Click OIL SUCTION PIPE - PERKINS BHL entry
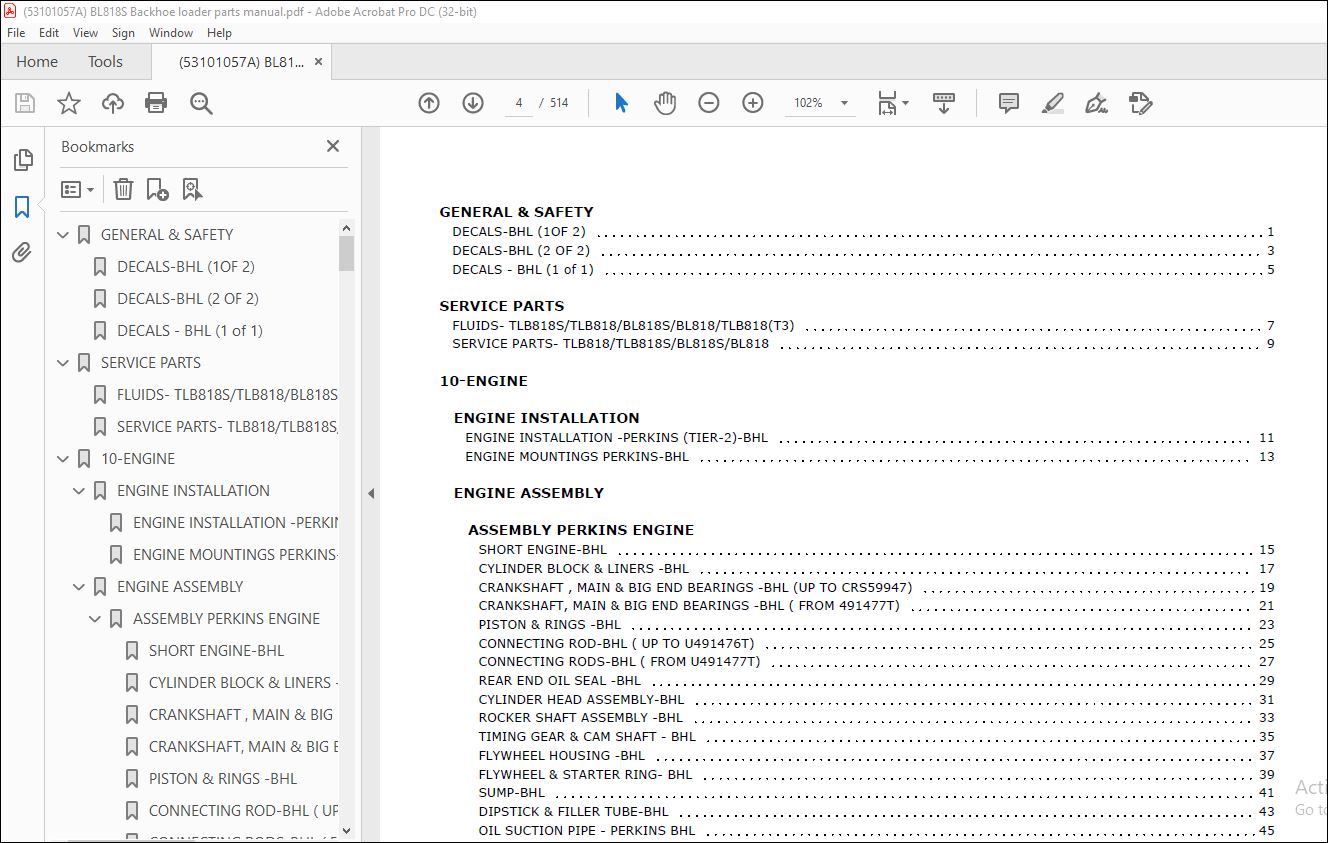Screen dimensions: 1328x843 point(586,830)
